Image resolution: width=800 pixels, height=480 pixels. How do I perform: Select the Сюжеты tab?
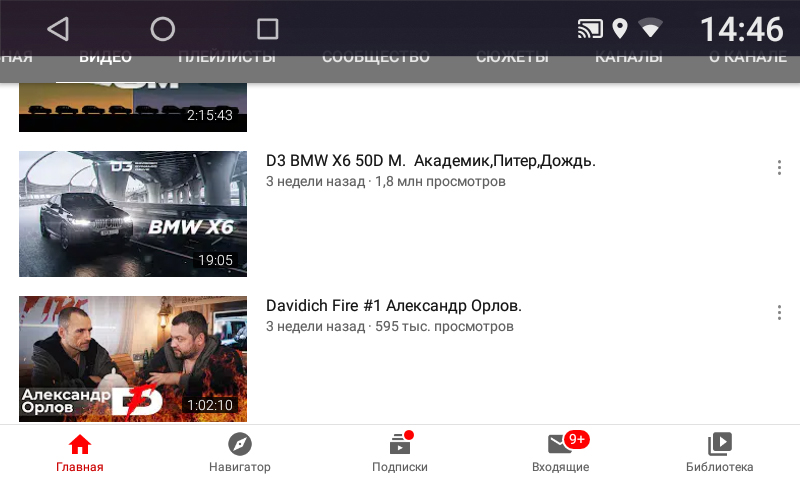512,58
